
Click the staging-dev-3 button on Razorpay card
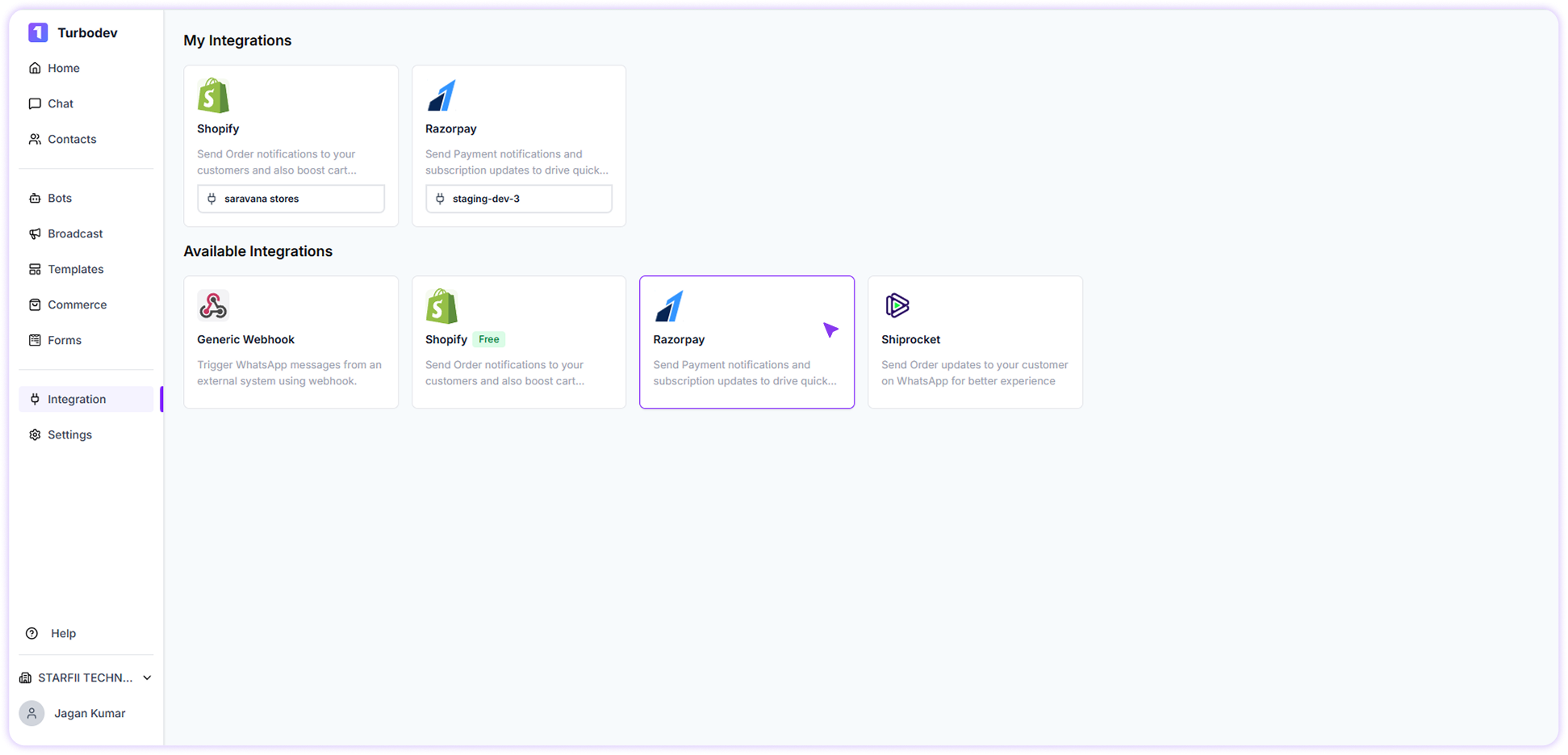(519, 198)
